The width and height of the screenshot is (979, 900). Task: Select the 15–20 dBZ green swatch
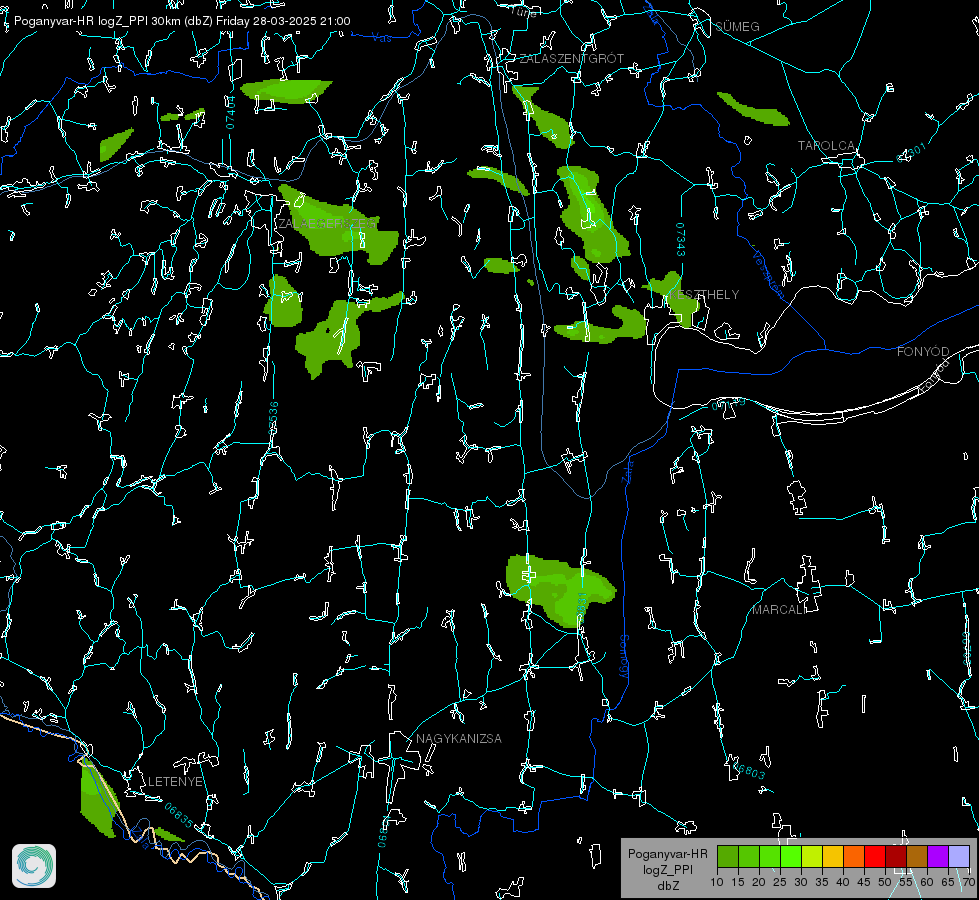749,856
